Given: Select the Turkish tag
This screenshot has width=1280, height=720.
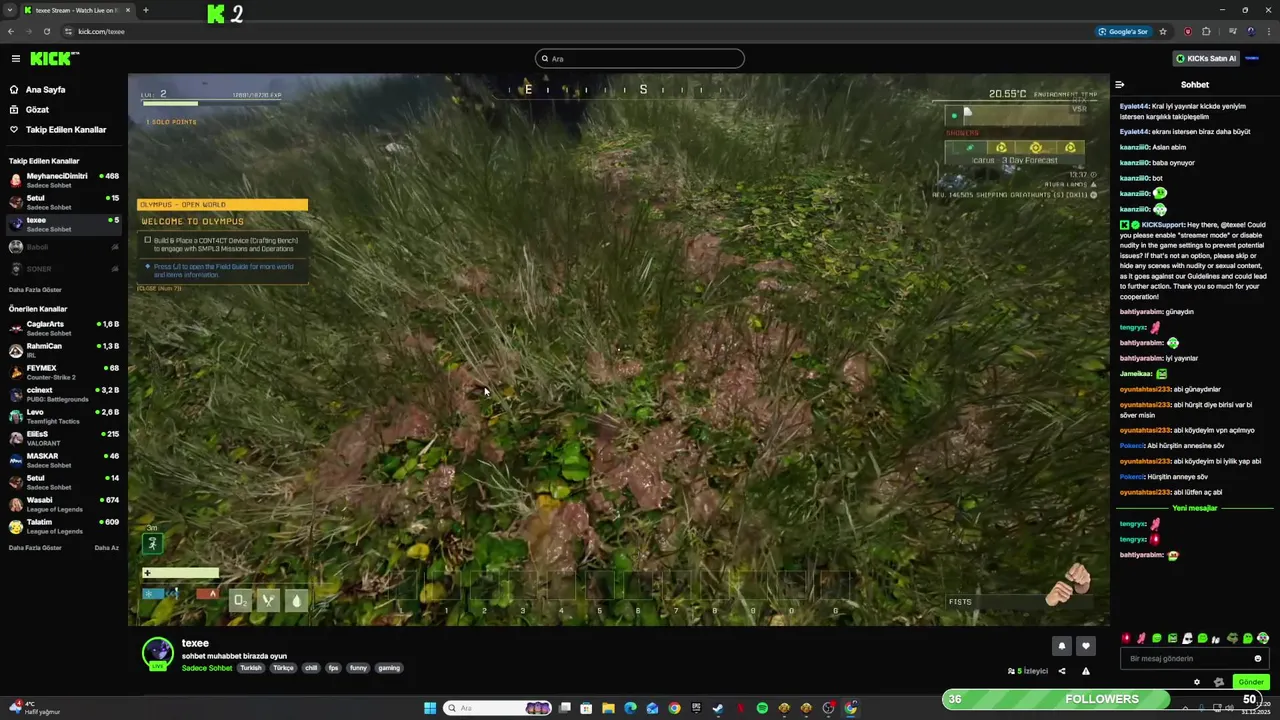Looking at the screenshot, I should pos(251,668).
